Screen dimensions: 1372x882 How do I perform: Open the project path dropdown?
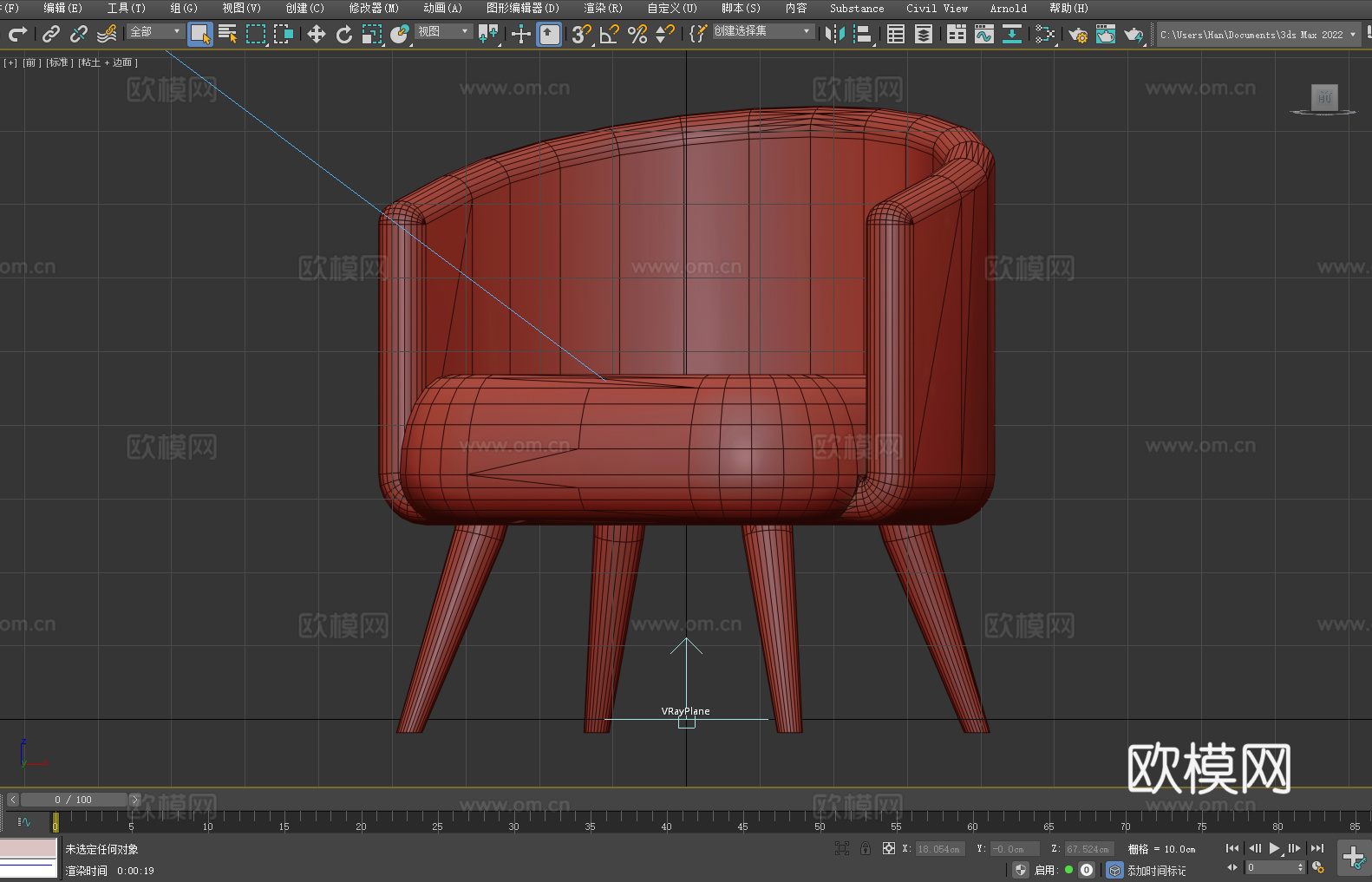[1258, 35]
